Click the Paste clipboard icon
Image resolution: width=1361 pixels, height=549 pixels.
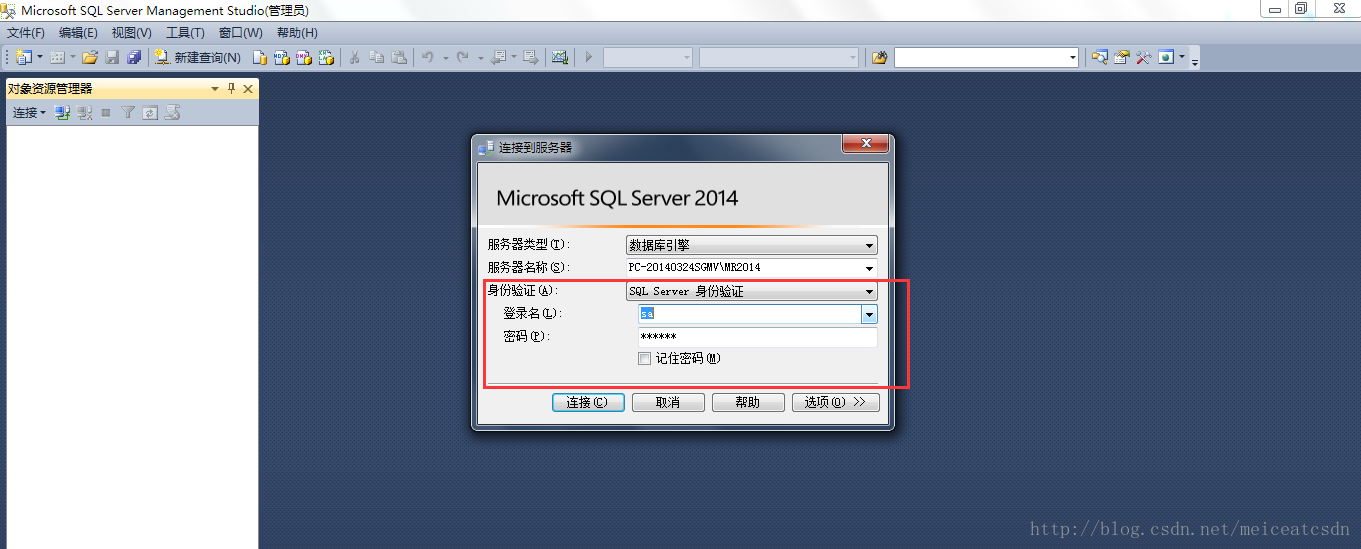pyautogui.click(x=399, y=57)
